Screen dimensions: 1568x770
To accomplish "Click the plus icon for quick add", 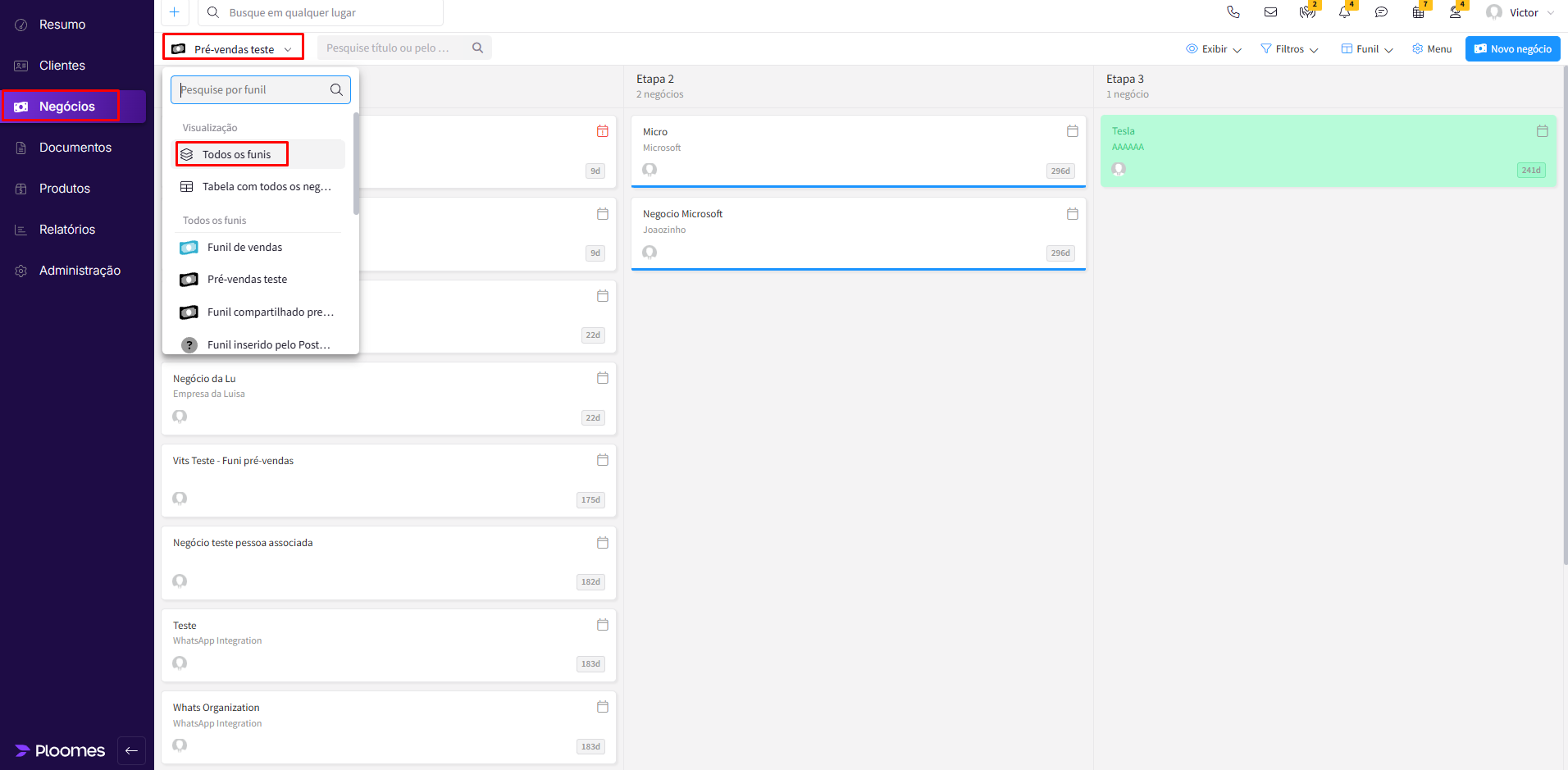I will pyautogui.click(x=174, y=12).
